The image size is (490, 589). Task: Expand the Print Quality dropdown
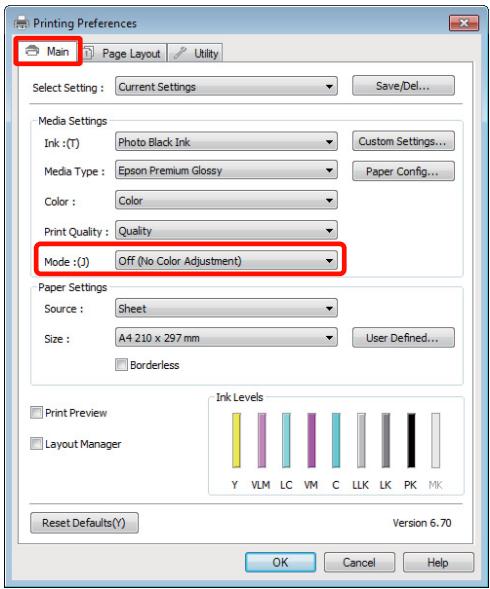226,230
